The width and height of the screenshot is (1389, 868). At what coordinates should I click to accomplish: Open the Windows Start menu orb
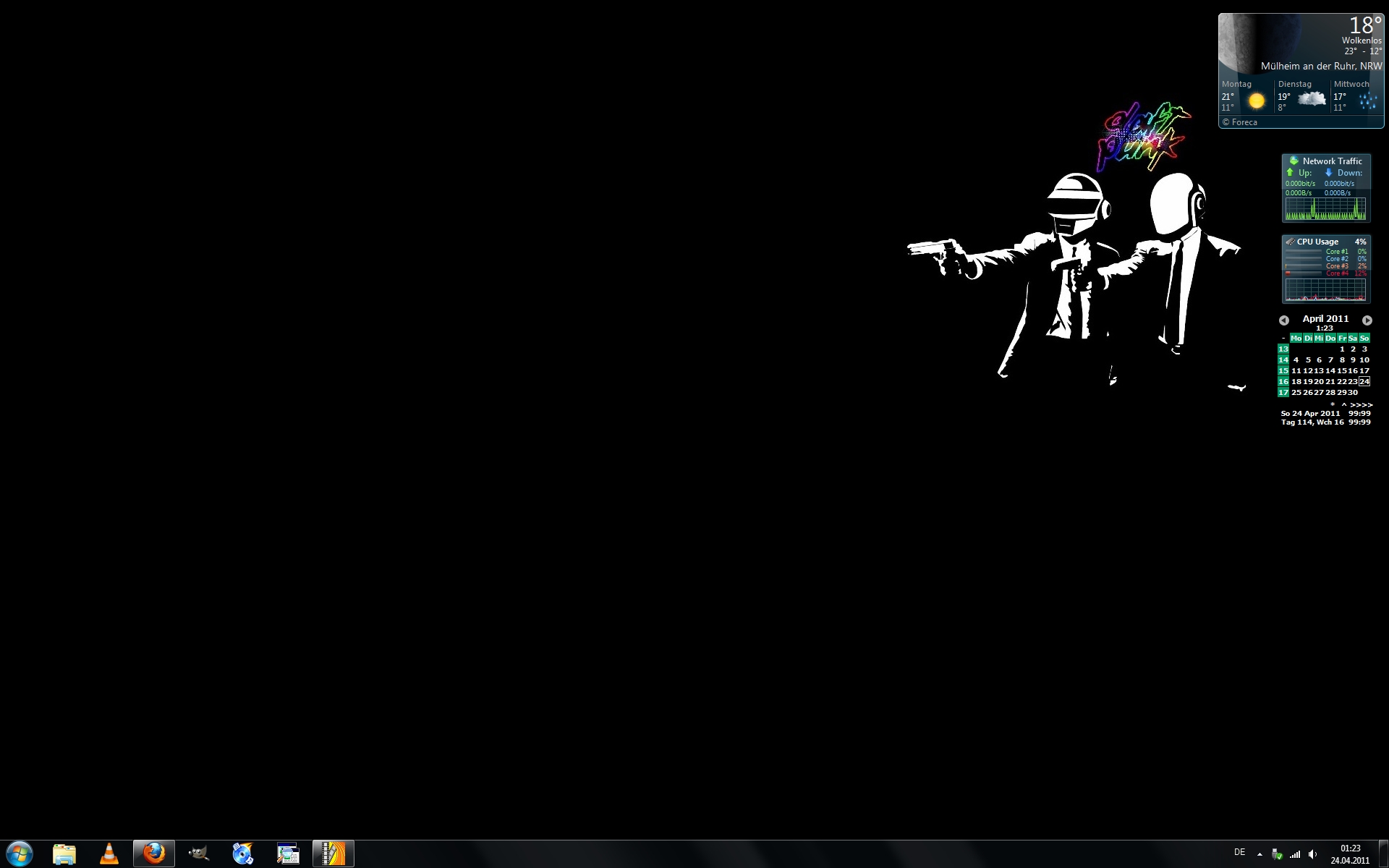[20, 854]
